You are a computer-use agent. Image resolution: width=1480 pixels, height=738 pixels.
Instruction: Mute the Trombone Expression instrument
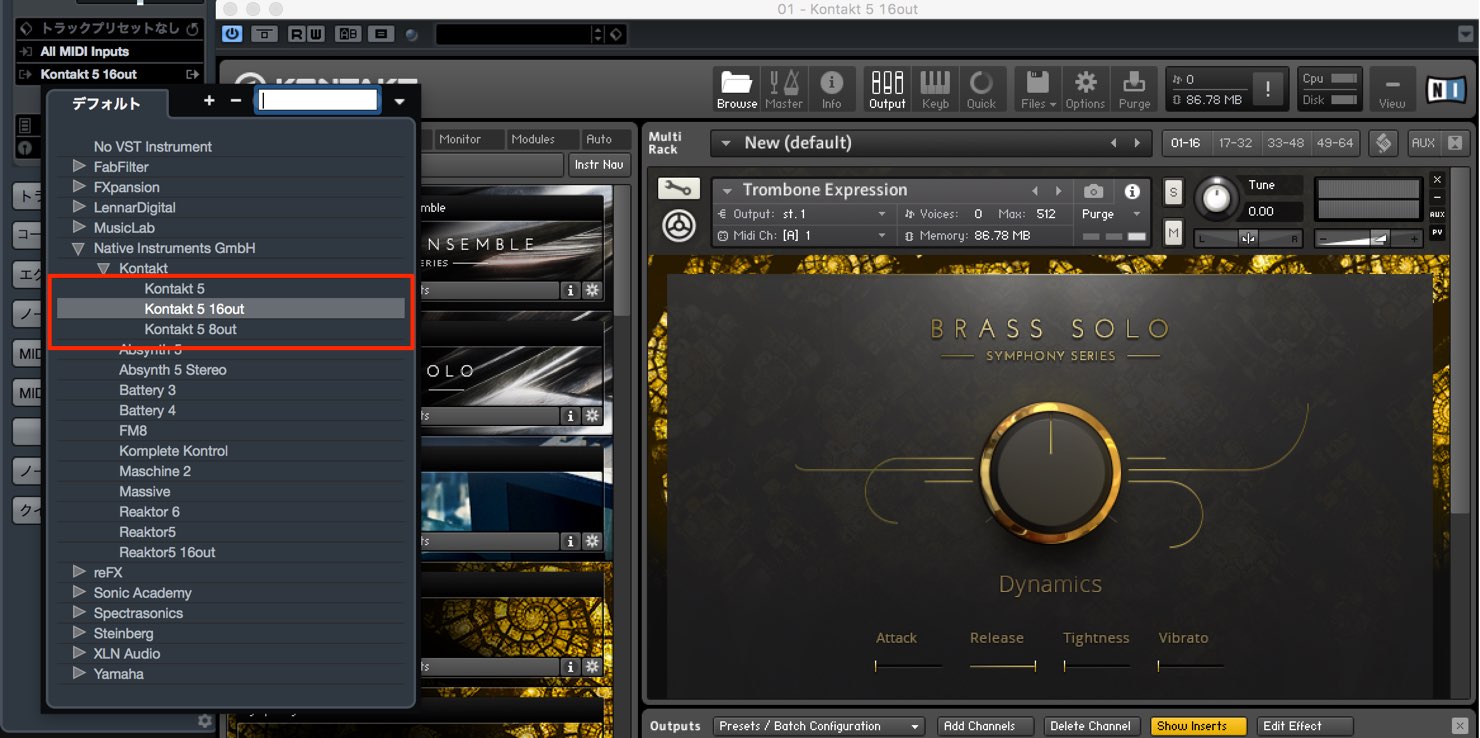(1173, 233)
